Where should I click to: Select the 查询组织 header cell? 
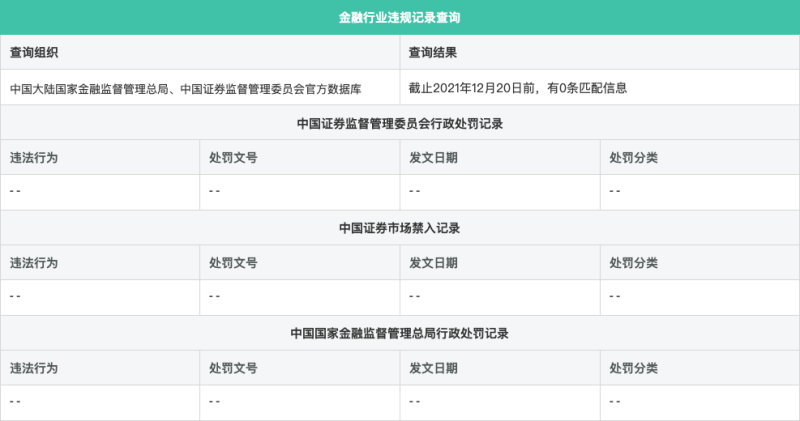coord(200,53)
